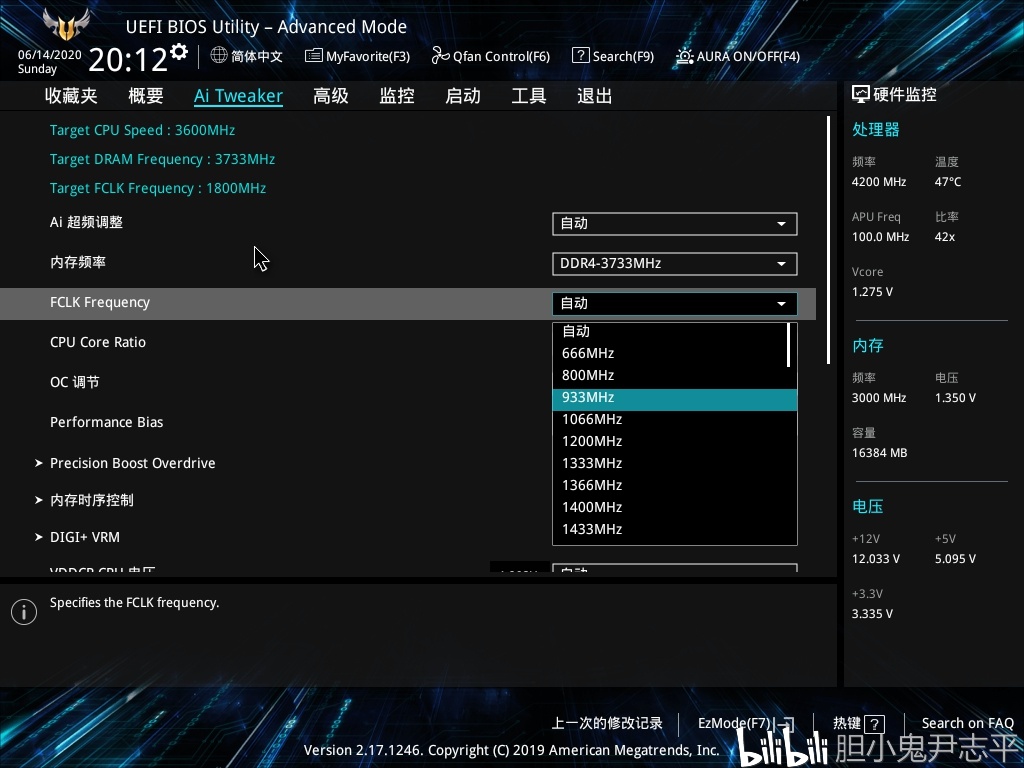
Task: Choose 1200MHz in FCLK list
Action: coord(675,441)
